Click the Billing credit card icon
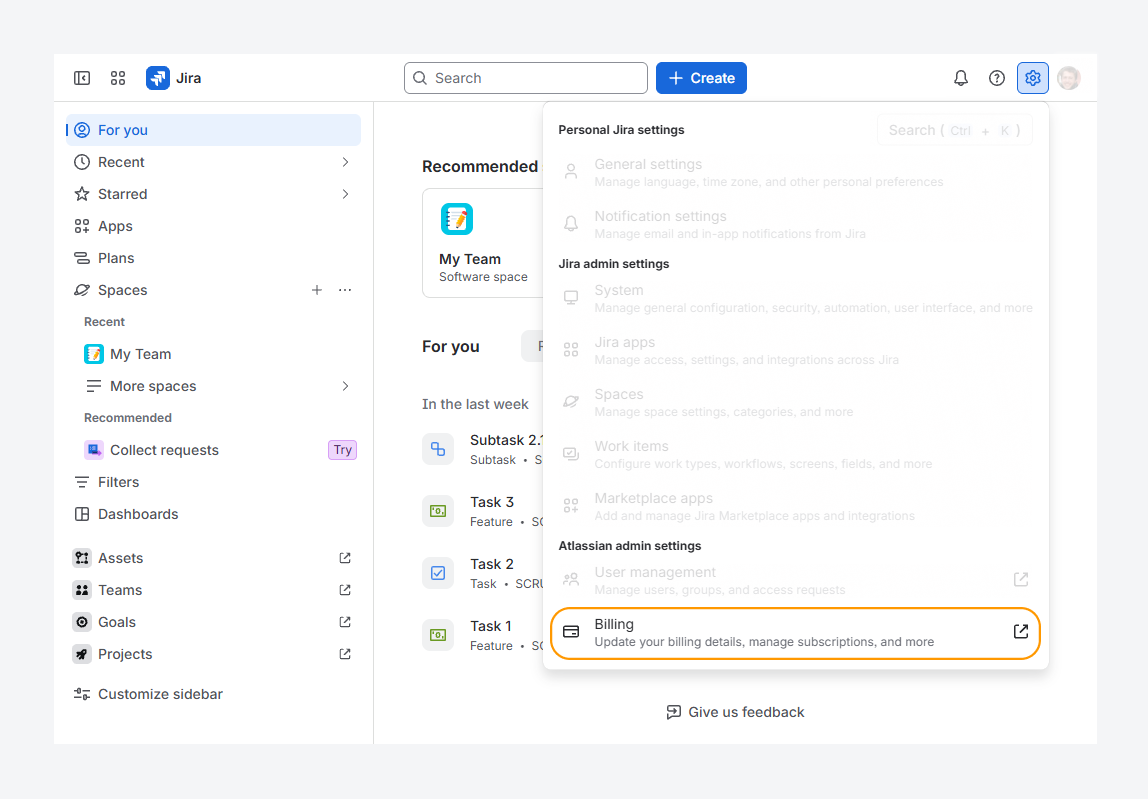 (571, 631)
